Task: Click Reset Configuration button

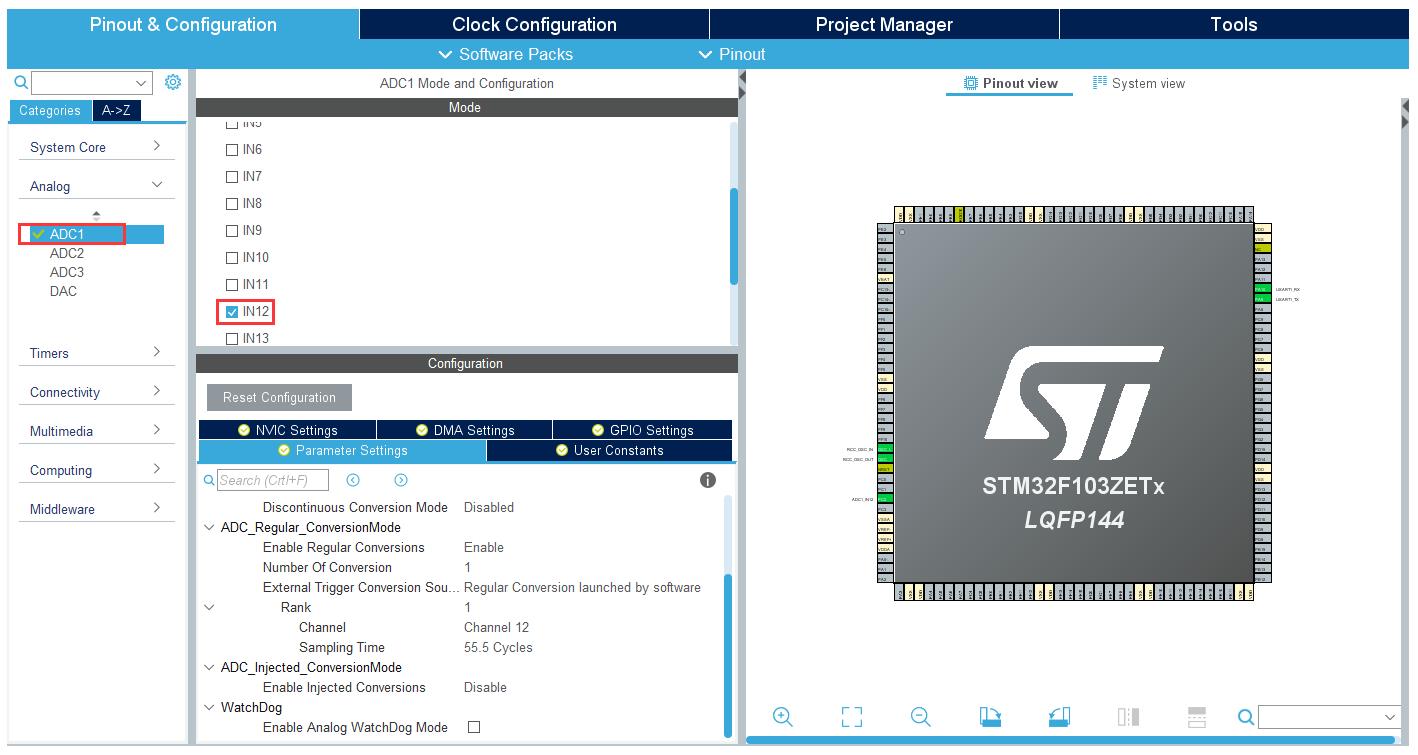Action: tap(279, 397)
